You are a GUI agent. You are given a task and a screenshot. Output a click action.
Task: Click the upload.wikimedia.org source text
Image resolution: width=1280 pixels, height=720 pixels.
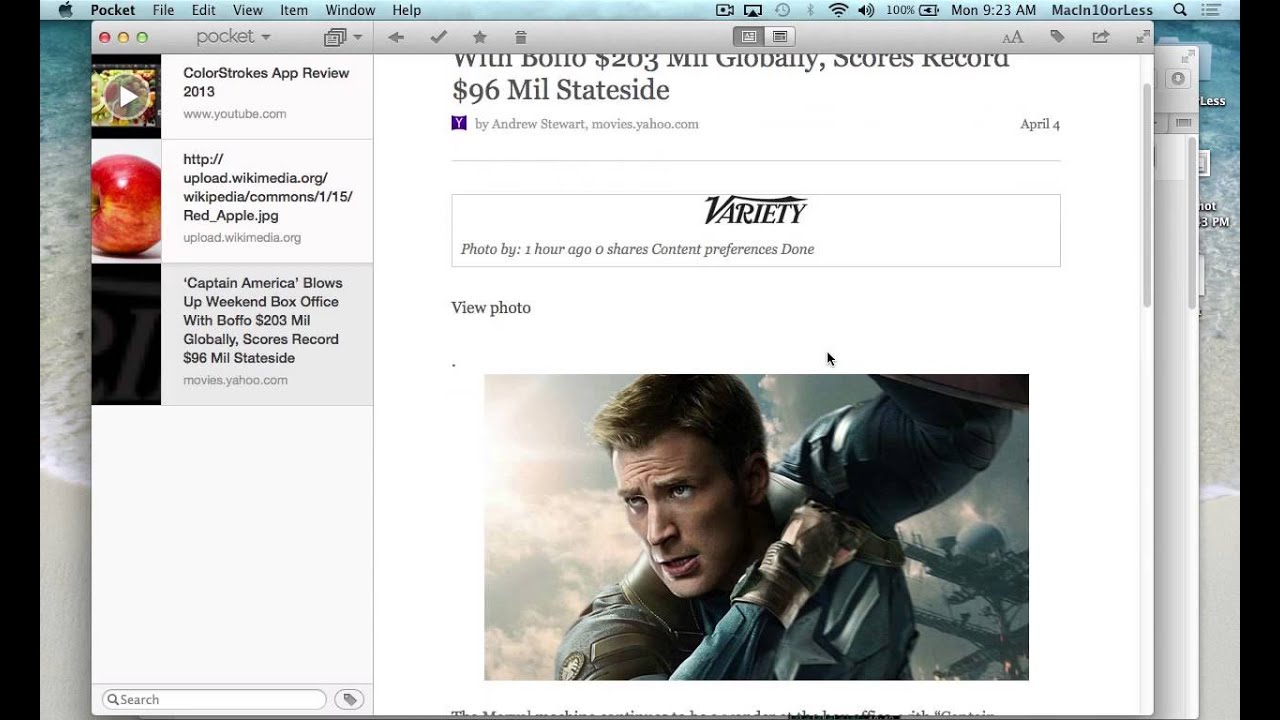tap(242, 238)
